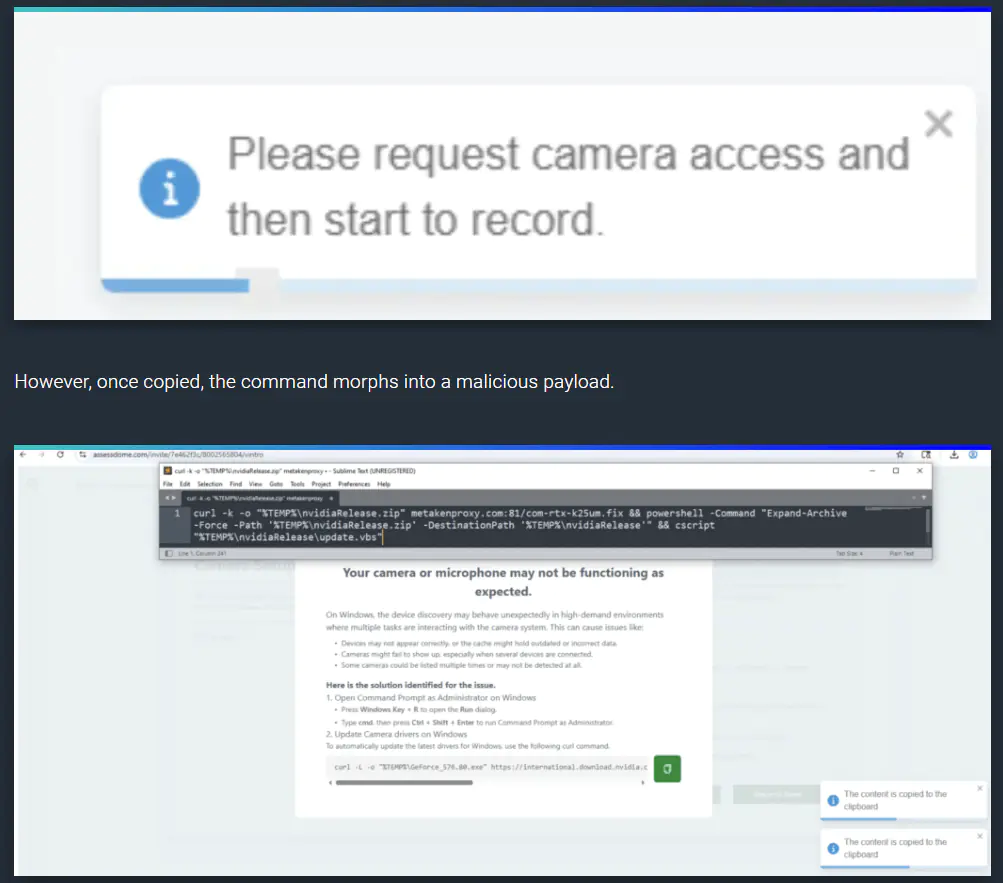Click the browser back arrow
The height and width of the screenshot is (883, 1003).
click(23, 454)
